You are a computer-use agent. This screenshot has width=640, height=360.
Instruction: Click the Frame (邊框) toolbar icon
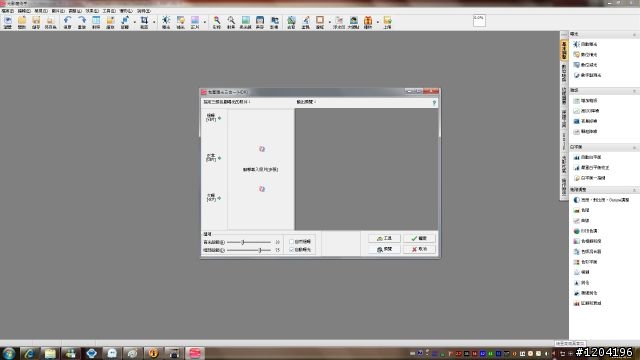click(320, 22)
